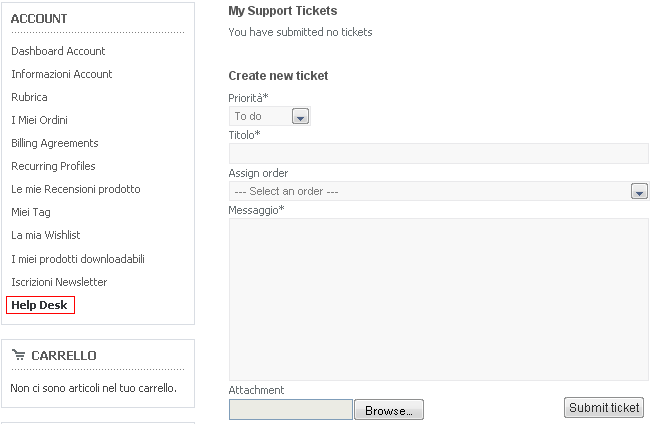Viewport: 652px width, 424px height.
Task: Open Billing Agreements section
Action: click(x=55, y=143)
